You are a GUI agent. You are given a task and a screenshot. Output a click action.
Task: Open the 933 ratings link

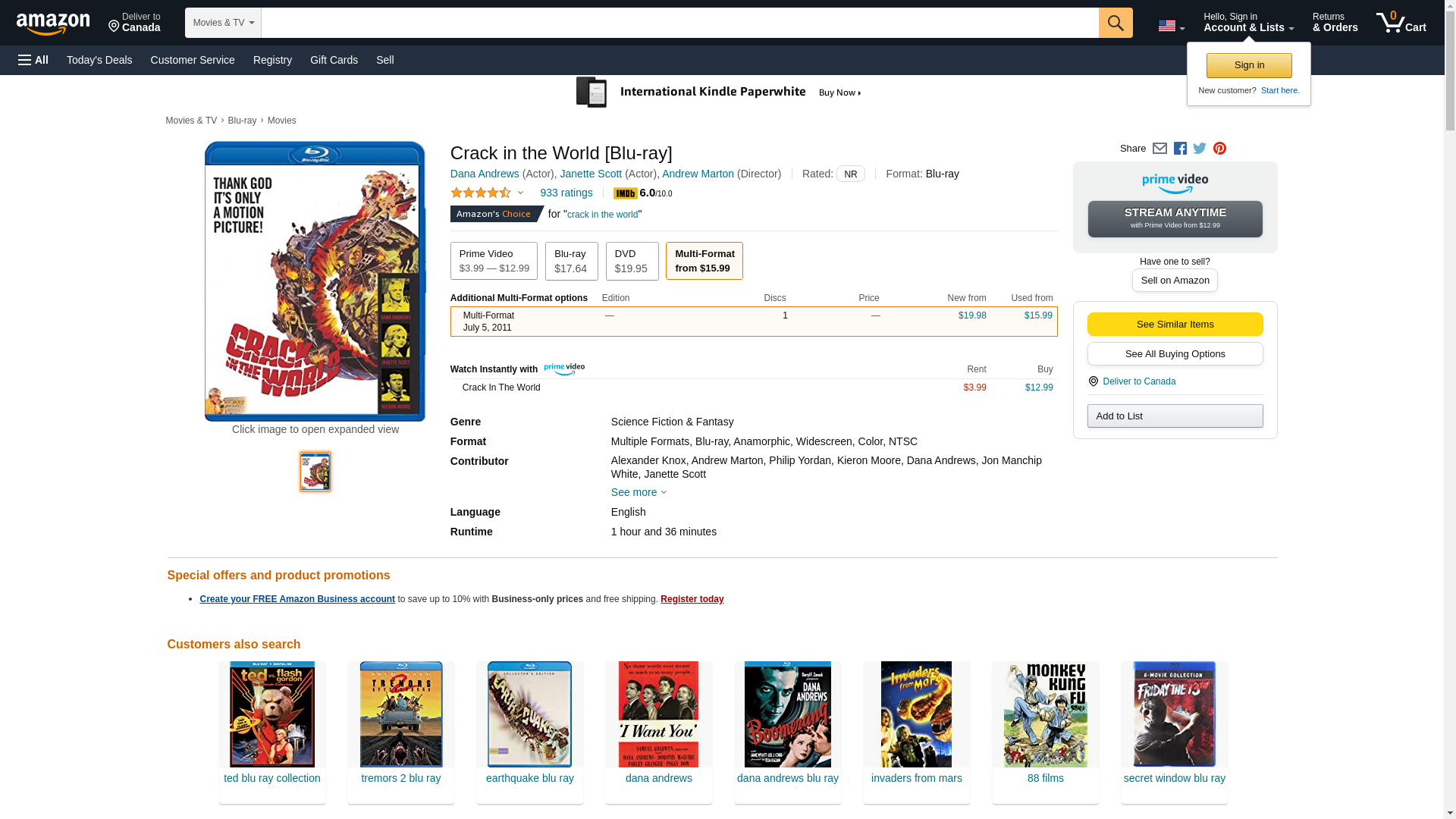coord(566,193)
